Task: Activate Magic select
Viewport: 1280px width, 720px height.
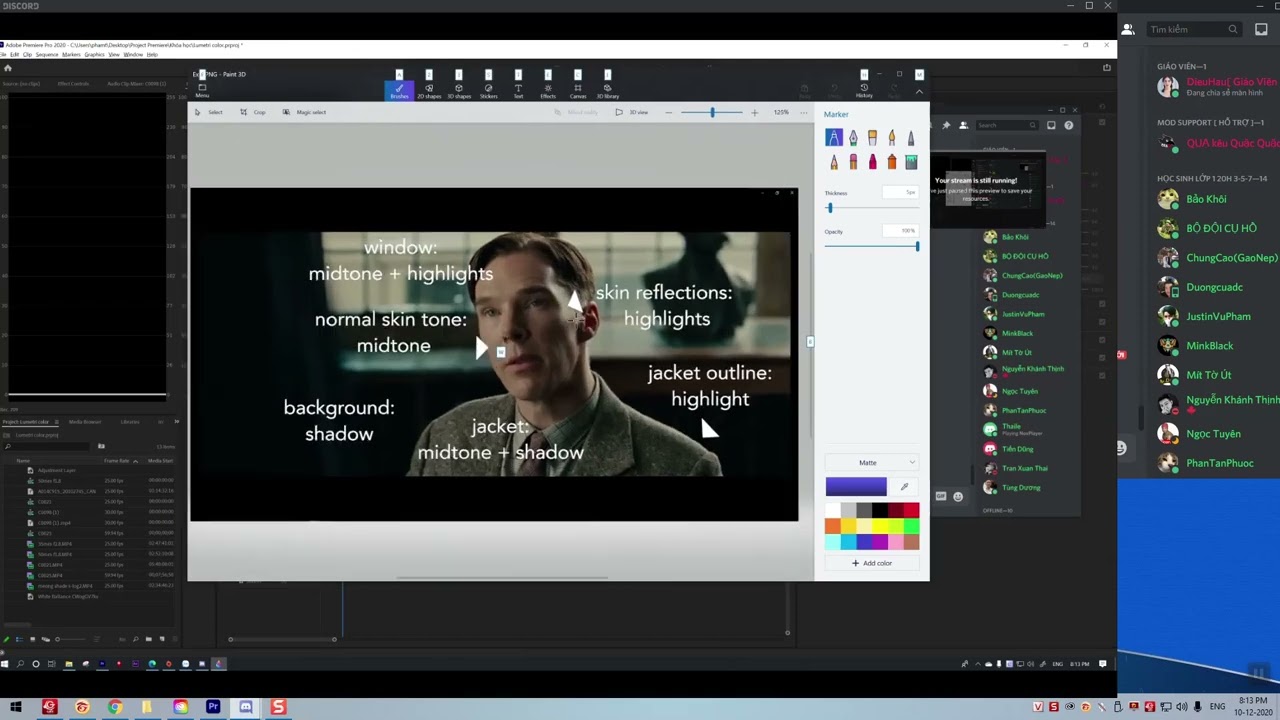Action: [x=305, y=112]
